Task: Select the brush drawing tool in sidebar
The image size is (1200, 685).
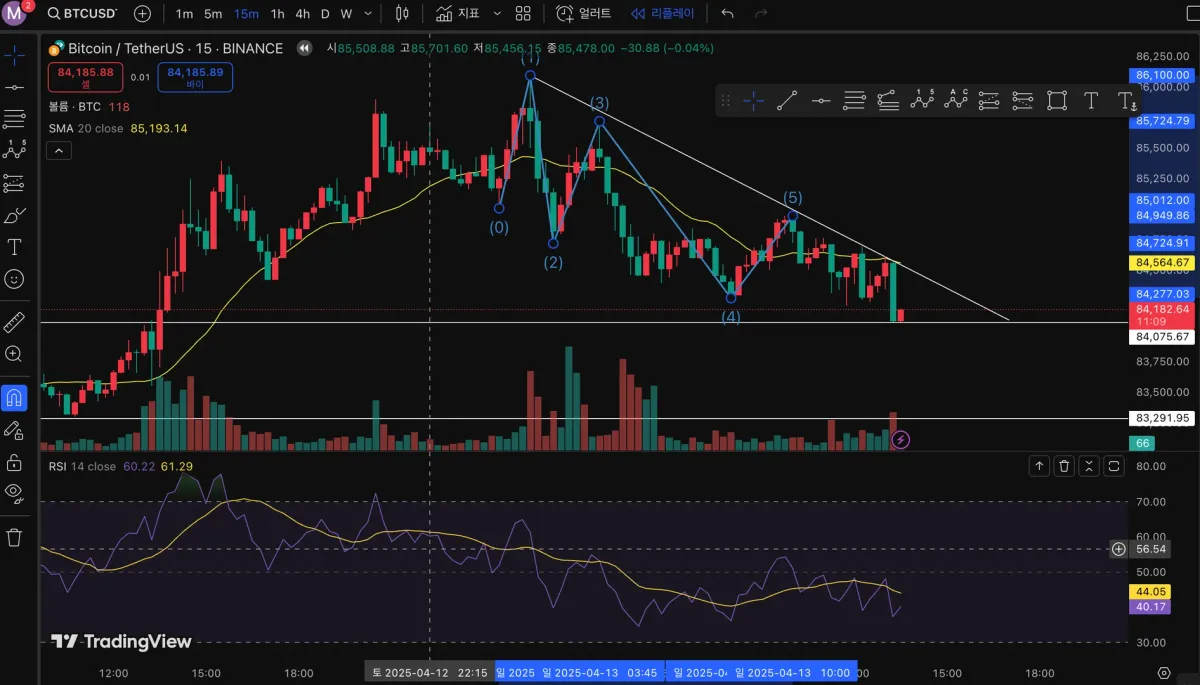Action: (x=14, y=215)
